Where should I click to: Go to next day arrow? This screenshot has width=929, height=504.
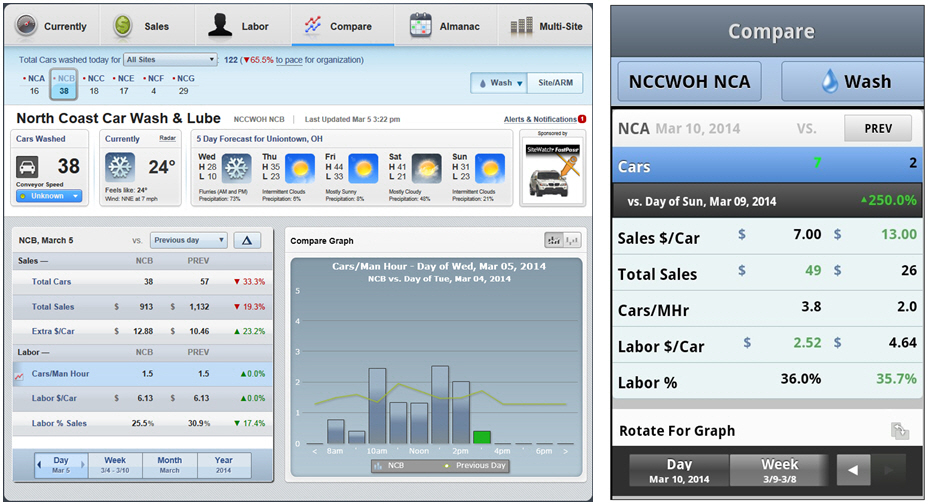pyautogui.click(x=83, y=465)
